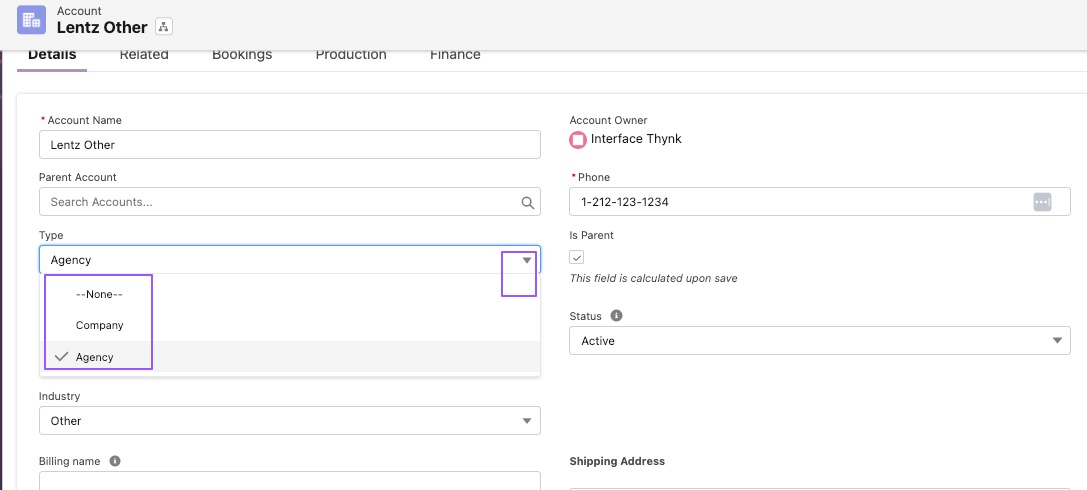This screenshot has width=1087, height=490.
Task: Click the Account building icon in header
Action: [x=31, y=19]
